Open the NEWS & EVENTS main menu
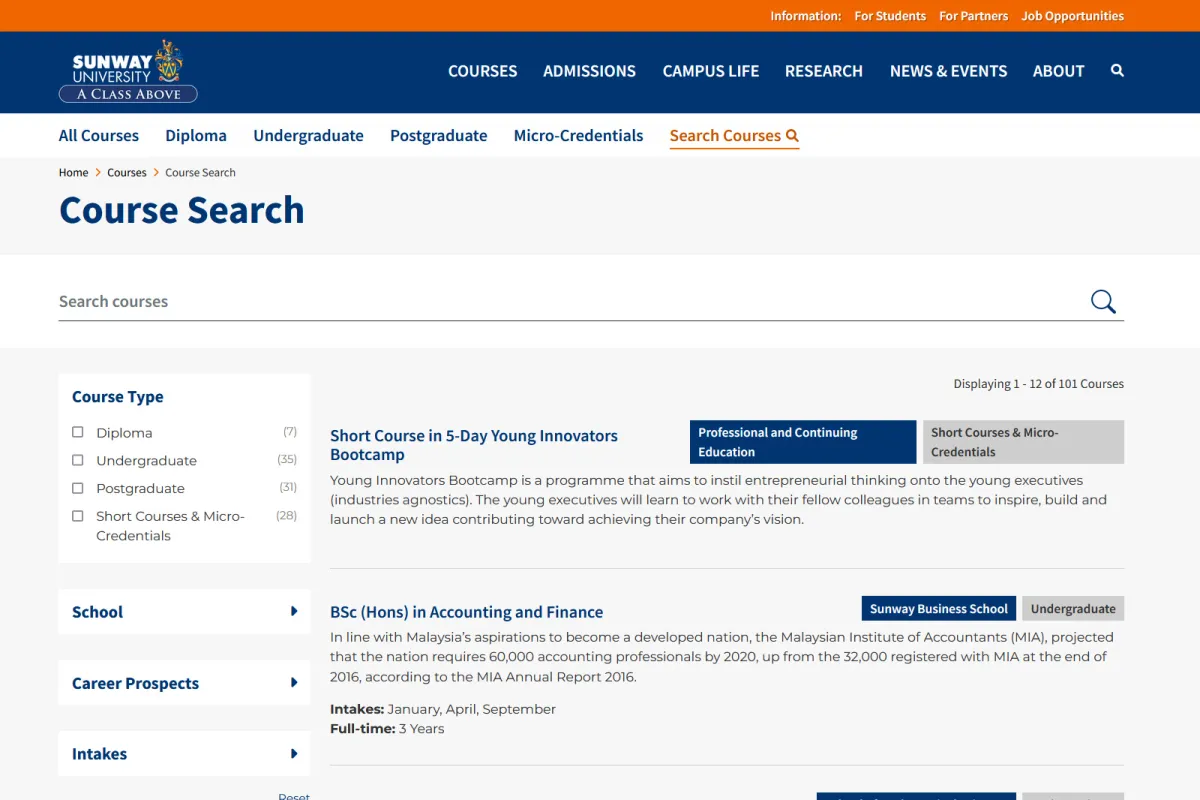Image resolution: width=1200 pixels, height=800 pixels. [949, 71]
